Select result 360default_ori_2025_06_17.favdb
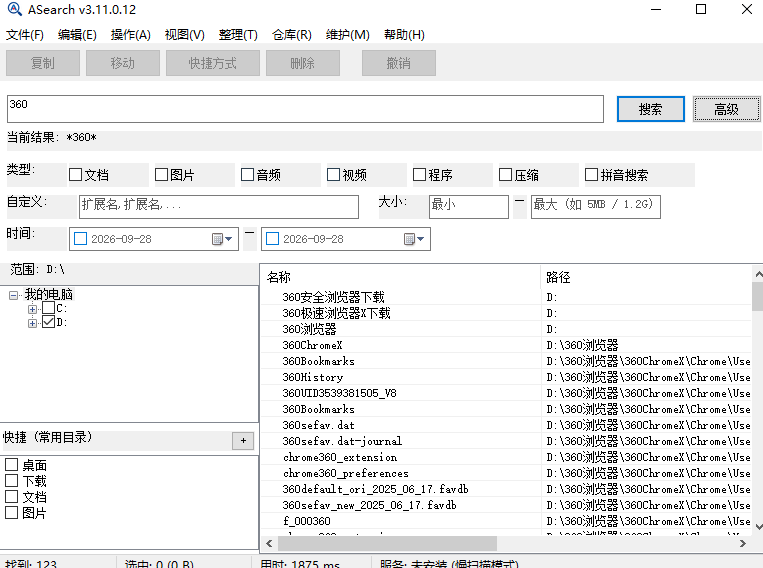The width and height of the screenshot is (763, 568). tap(375, 489)
